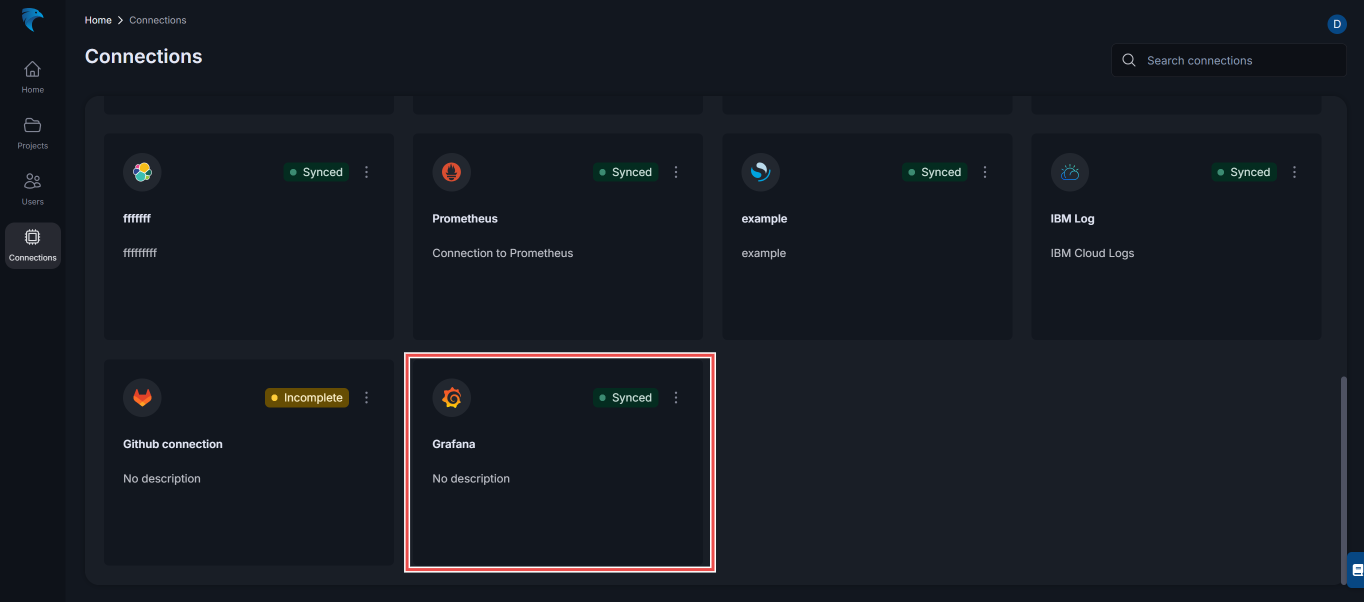Open the Prometheus connection icon
This screenshot has height=602, width=1364.
pos(451,172)
